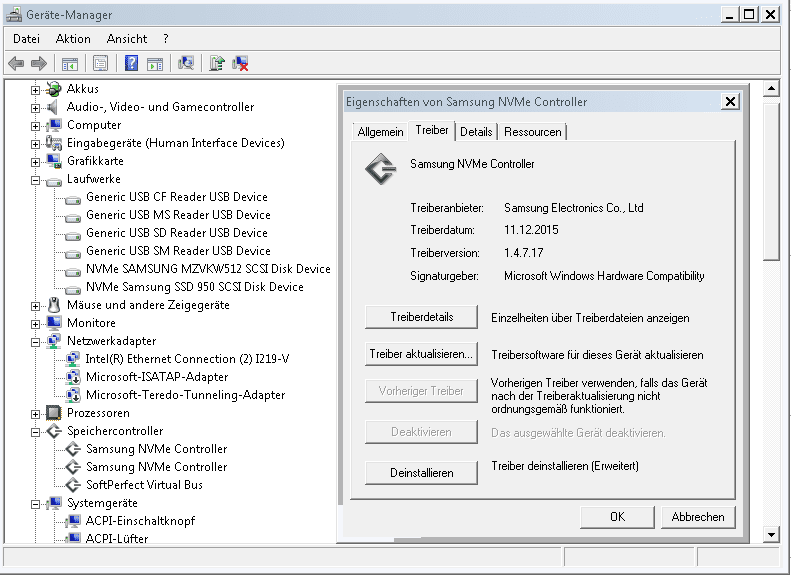Switch to the Ressourcen tab
This screenshot has width=791, height=576.
tap(533, 132)
